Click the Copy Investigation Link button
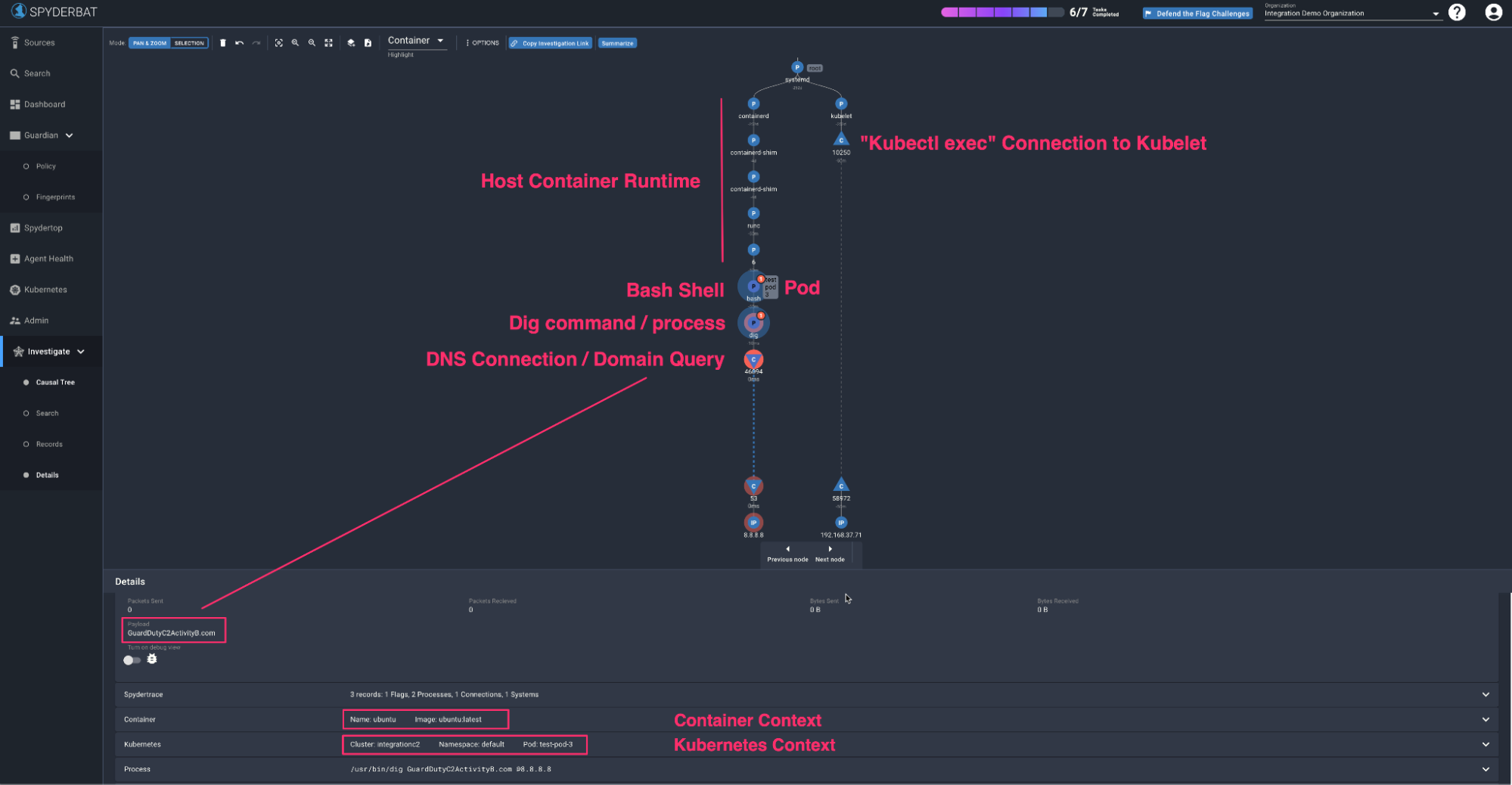The width and height of the screenshot is (1512, 785). coord(550,43)
